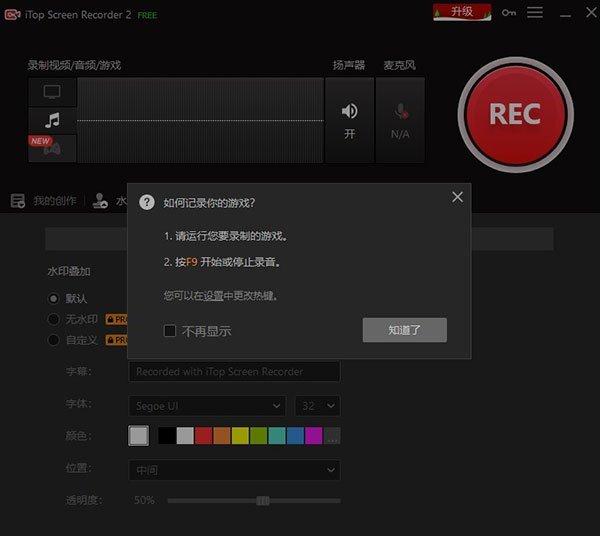Click the 知道了 button

click(404, 330)
